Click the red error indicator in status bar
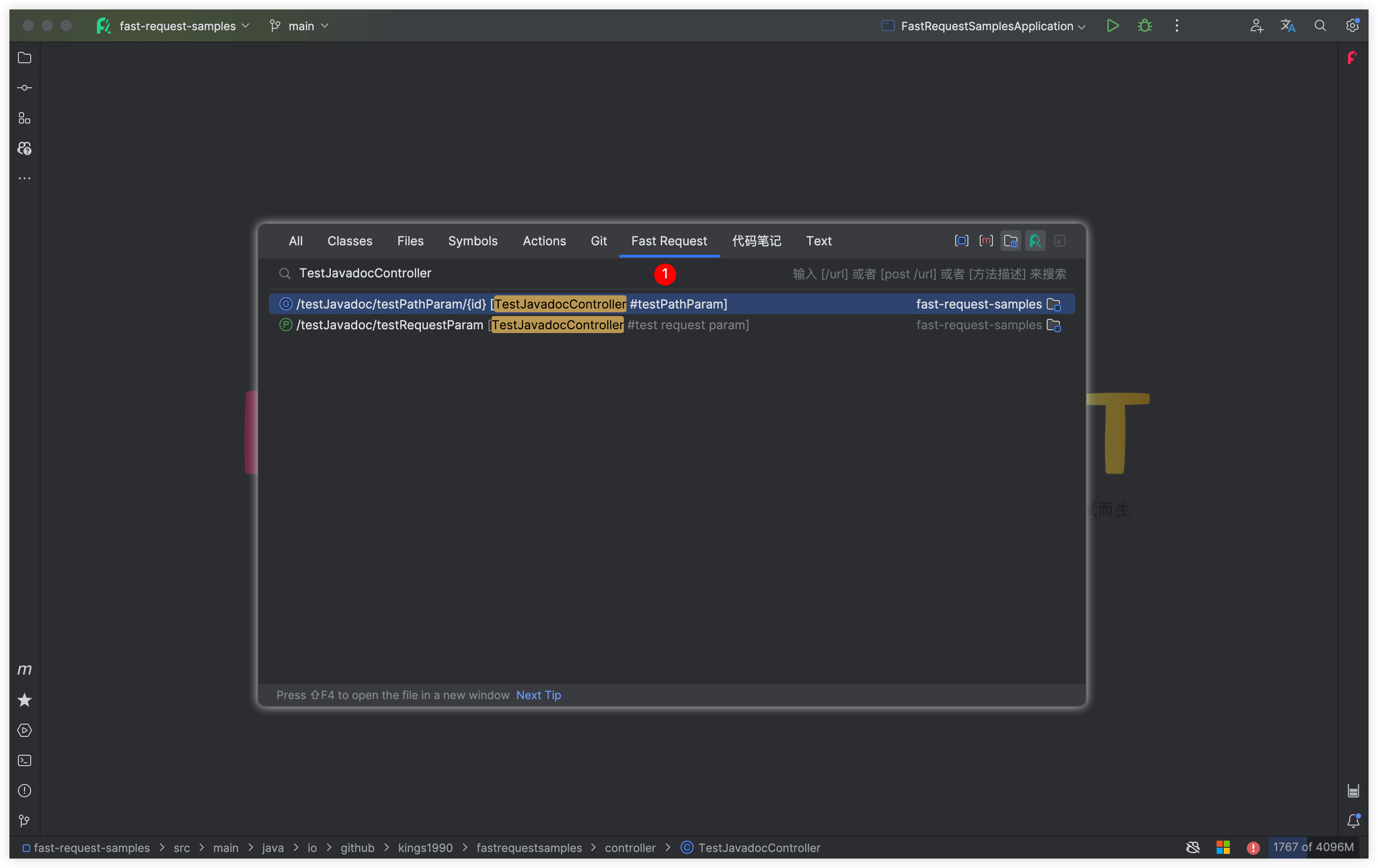Viewport: 1378px width, 868px height. pos(1252,847)
